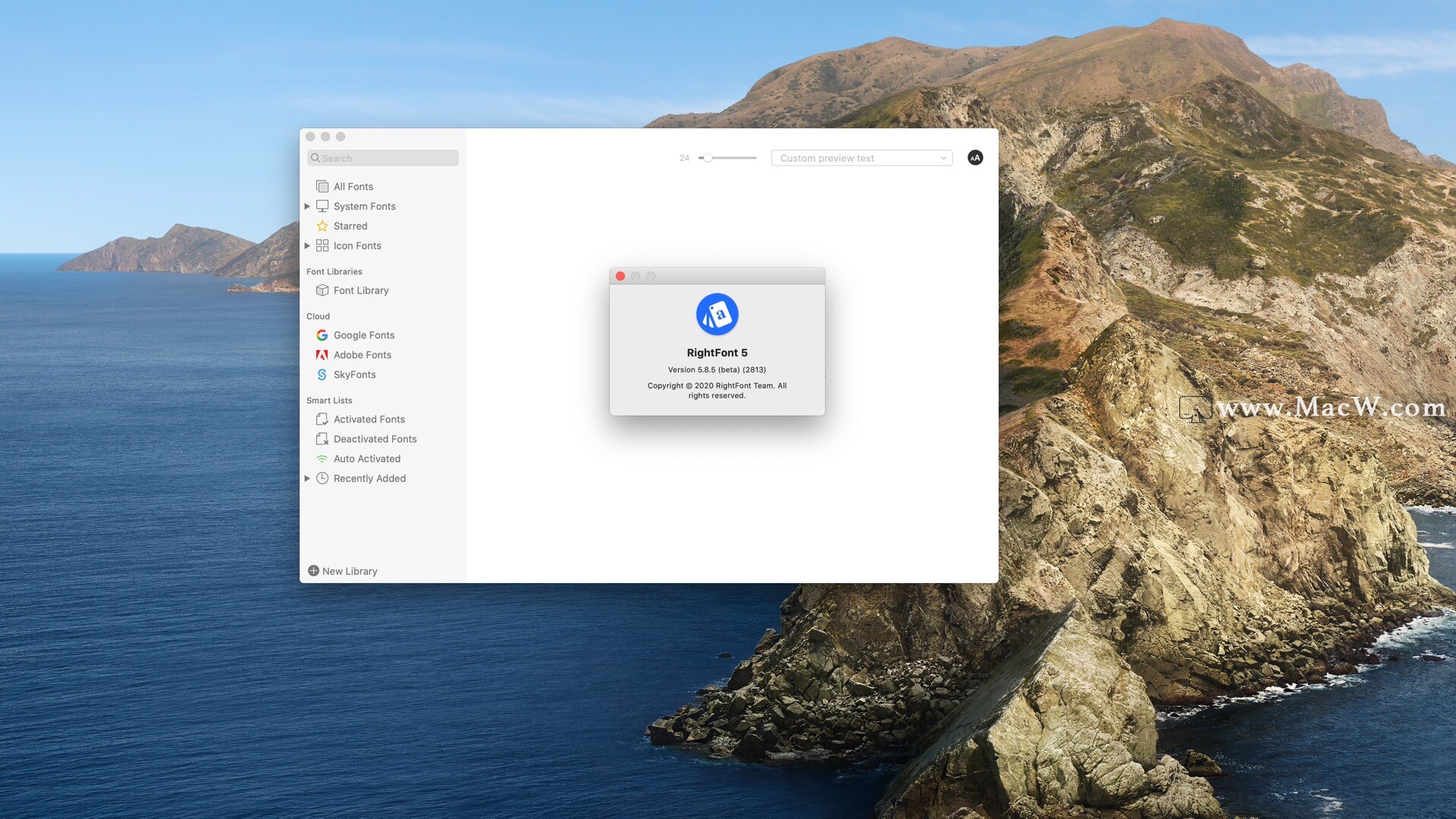Screen dimensions: 1456x819
Task: Click the RightFont 5 app icon
Action: [x=717, y=313]
